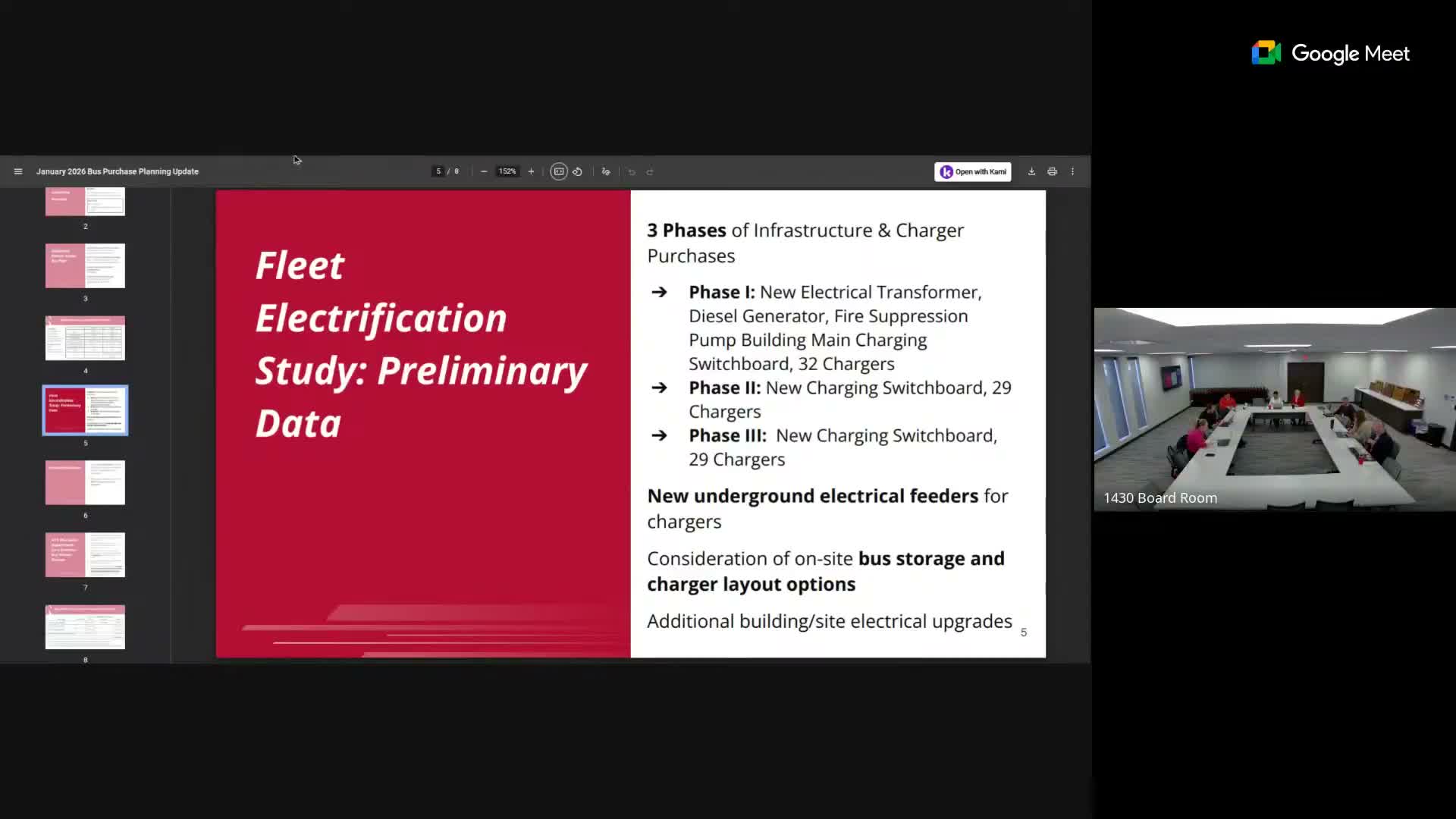Click the undo arrow icon
Viewport: 1456px width, 819px height.
(x=632, y=172)
